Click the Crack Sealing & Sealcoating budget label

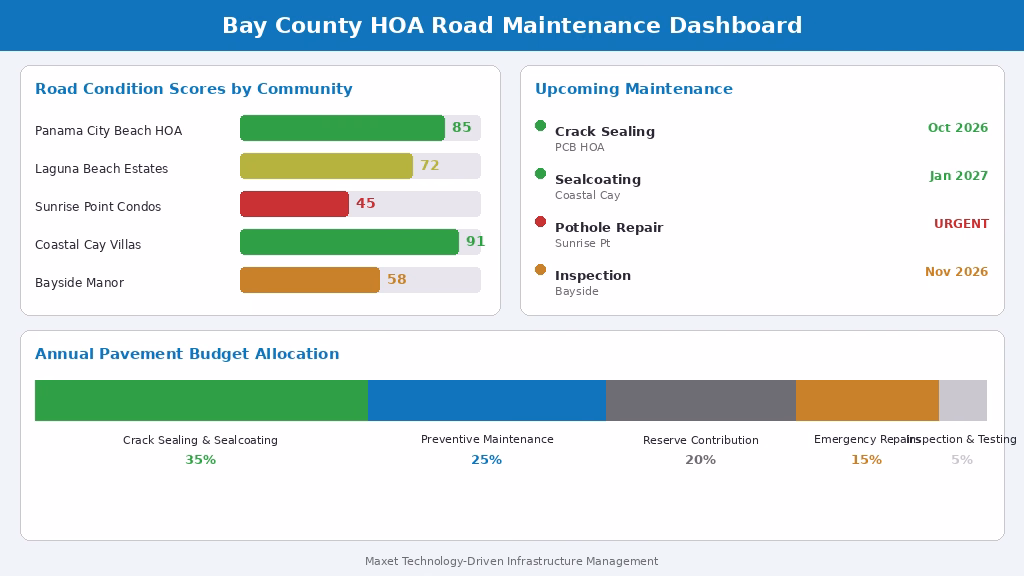(x=200, y=440)
